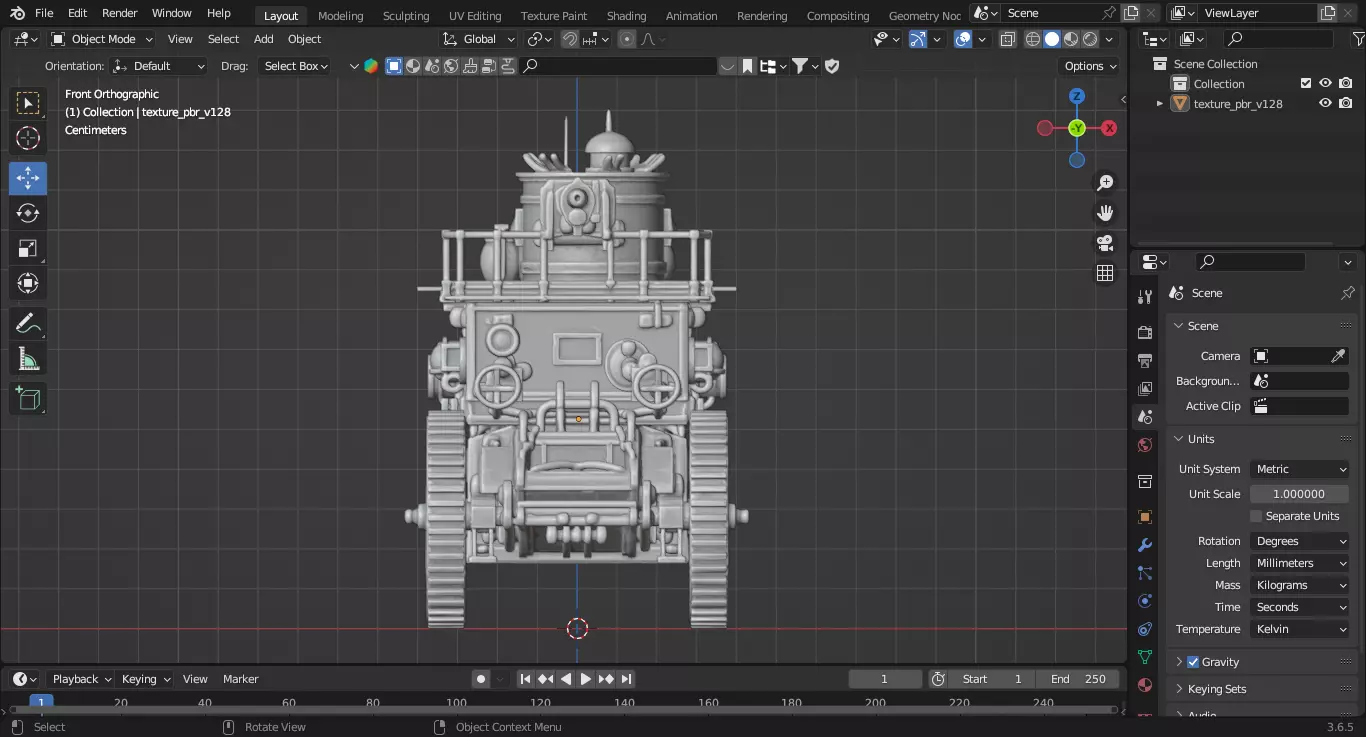Image resolution: width=1366 pixels, height=737 pixels.
Task: Open the File menu
Action: (44, 13)
